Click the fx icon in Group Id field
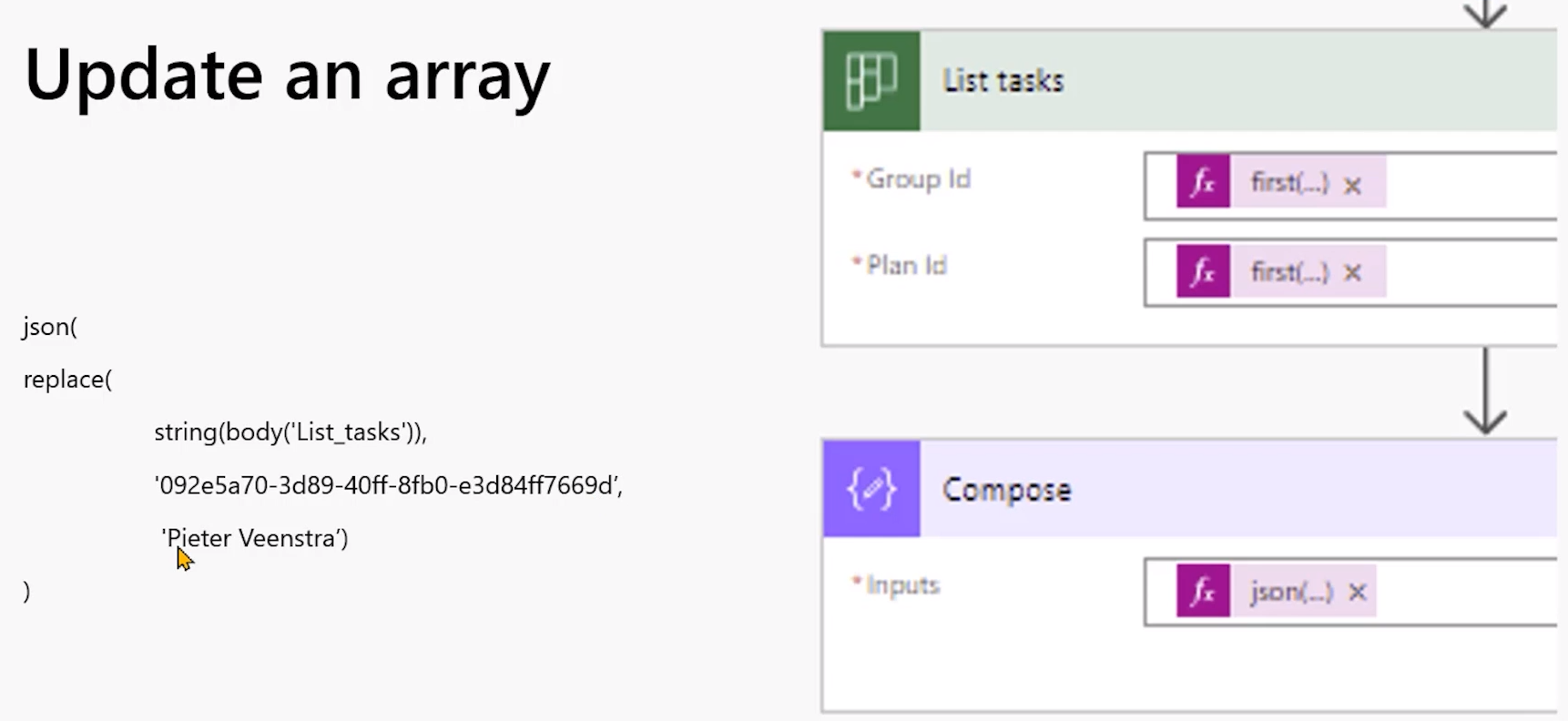Screen dimensions: 1568x721 pos(1203,182)
